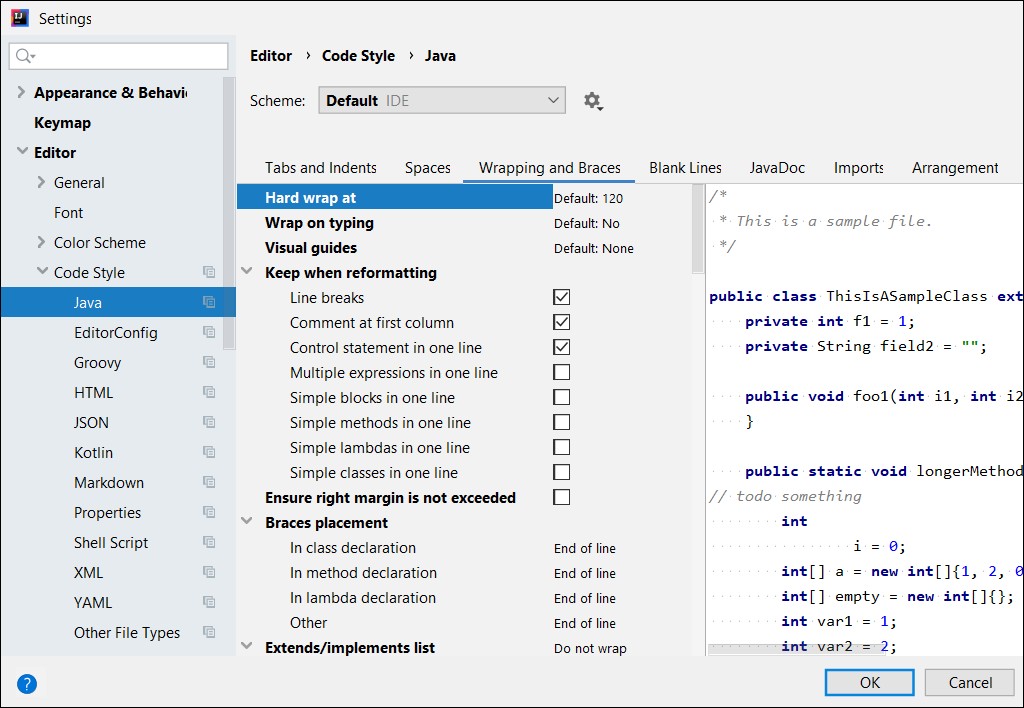This screenshot has width=1024, height=708.
Task: Open the Blank Lines tab
Action: point(685,168)
